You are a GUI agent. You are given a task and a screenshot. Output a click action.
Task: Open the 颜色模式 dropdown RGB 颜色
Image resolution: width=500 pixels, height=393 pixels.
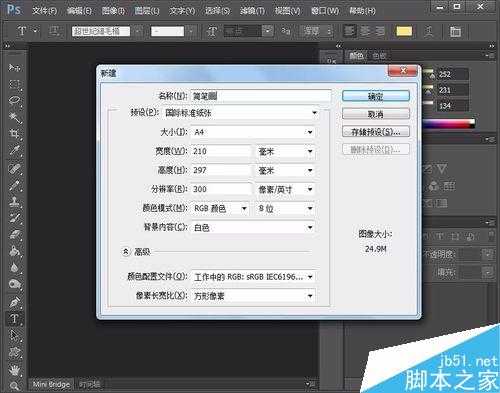click(220, 209)
